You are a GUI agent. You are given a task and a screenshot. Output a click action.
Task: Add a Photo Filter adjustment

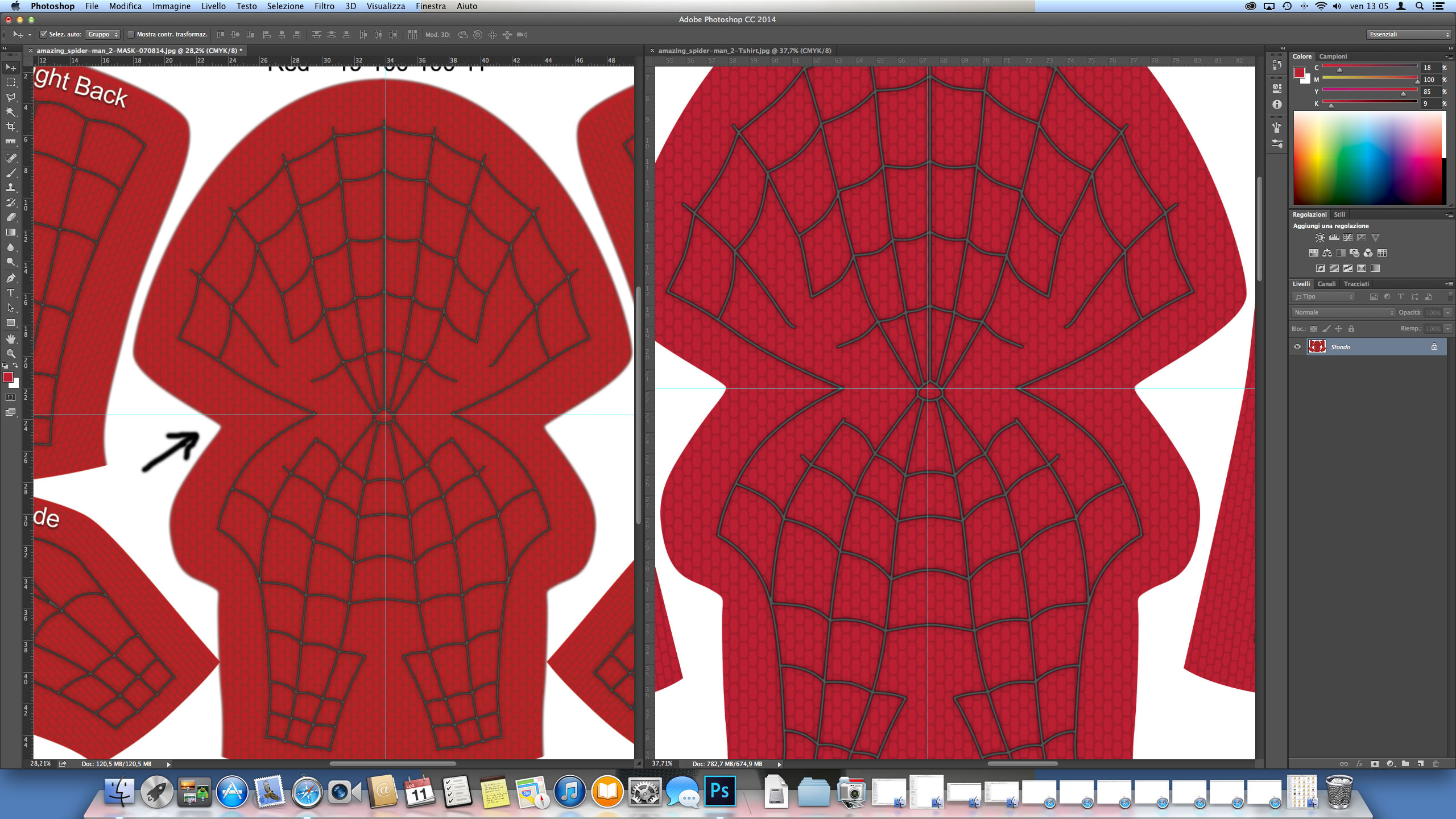pyautogui.click(x=1355, y=253)
